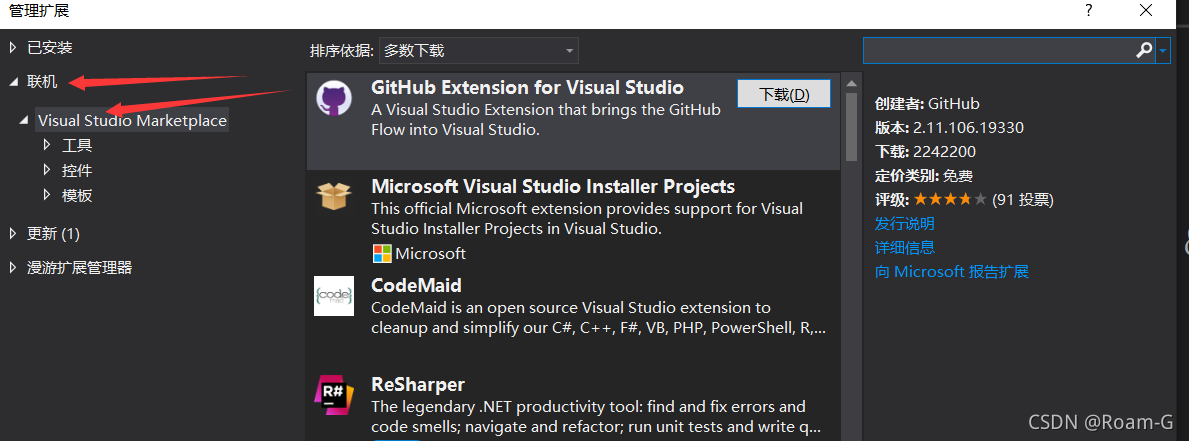This screenshot has width=1189, height=441.
Task: Expand the 已安装 tree node
Action: click(x=13, y=47)
